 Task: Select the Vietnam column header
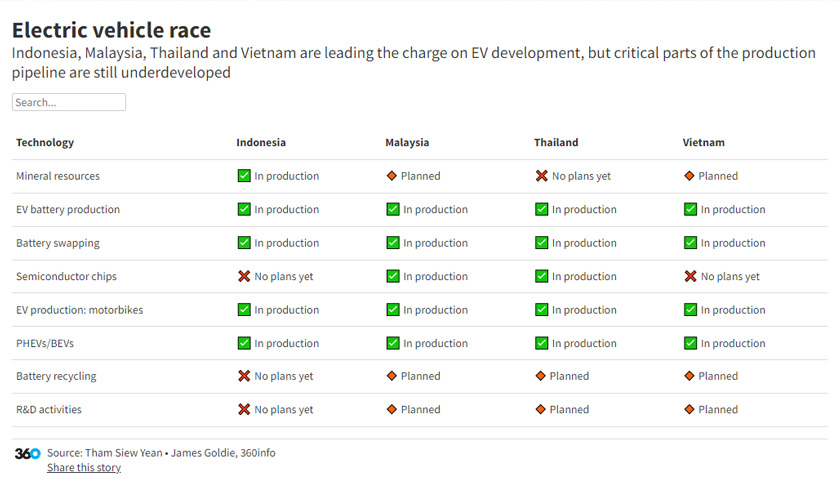click(703, 142)
